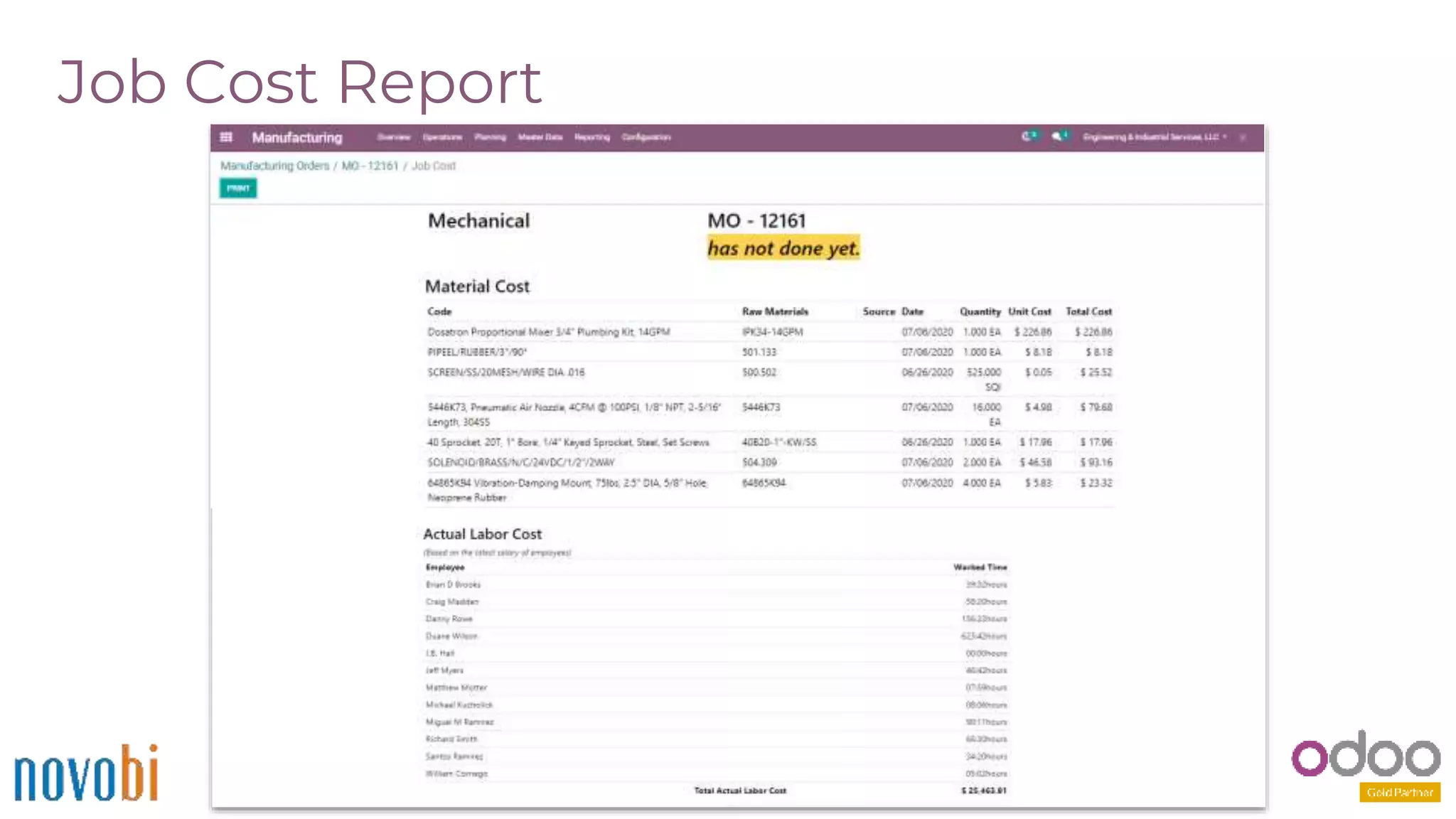
Task: Open the Overview menu
Action: pos(394,137)
